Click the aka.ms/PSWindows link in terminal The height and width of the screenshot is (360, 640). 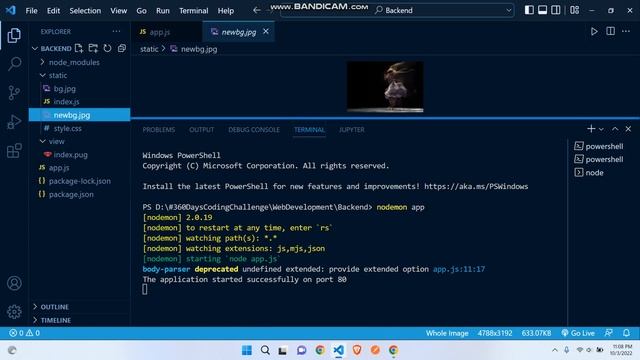click(x=476, y=187)
